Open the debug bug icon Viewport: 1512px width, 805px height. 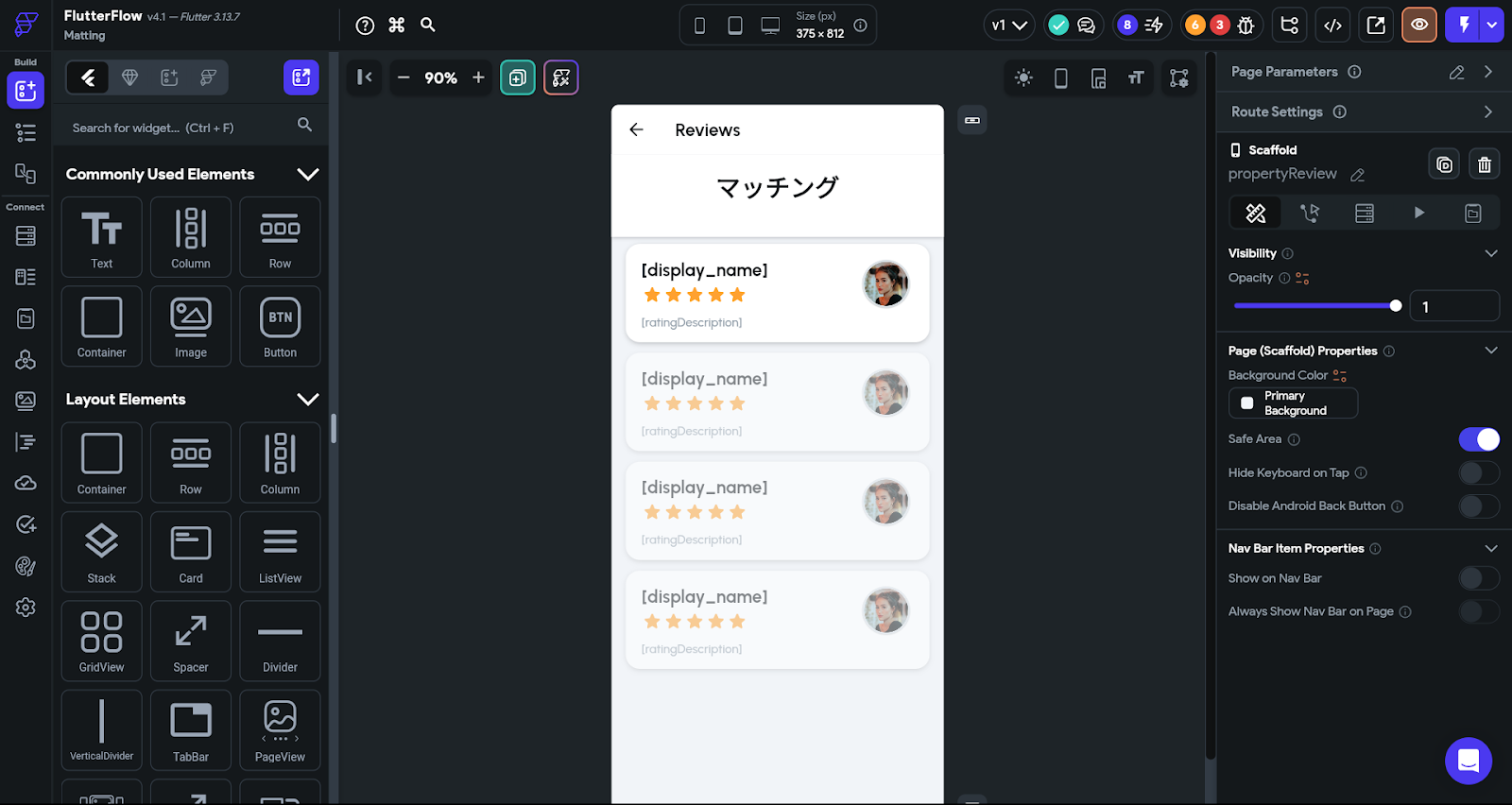(x=1246, y=26)
